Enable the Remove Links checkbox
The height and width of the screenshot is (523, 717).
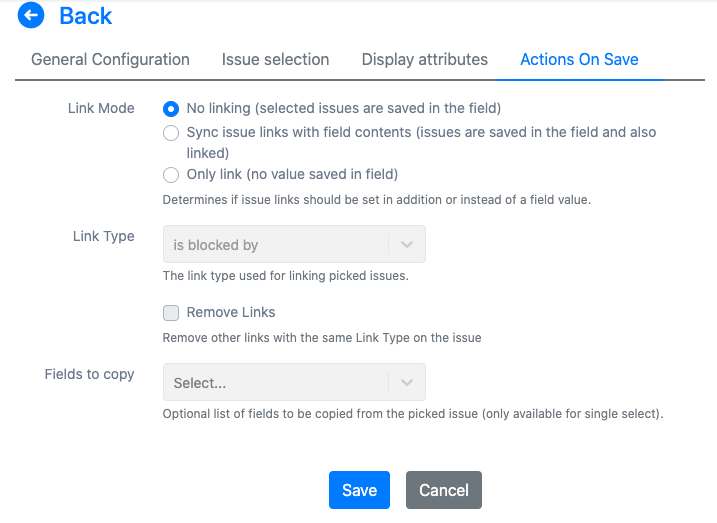(x=171, y=313)
